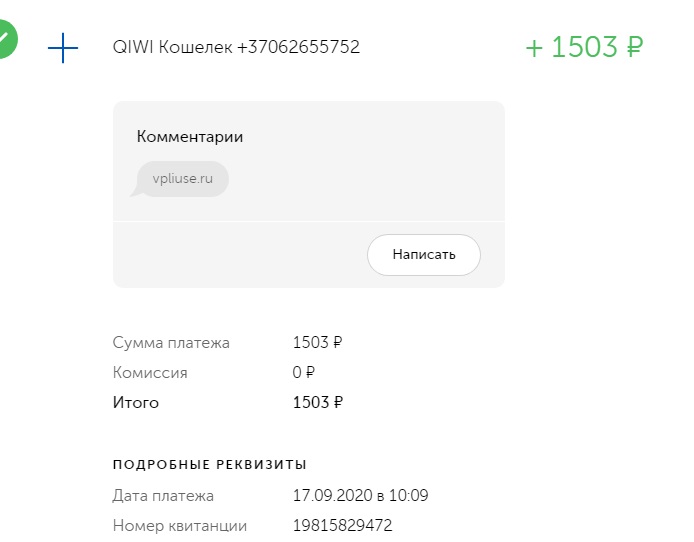Click the Комиссия label

tap(150, 373)
